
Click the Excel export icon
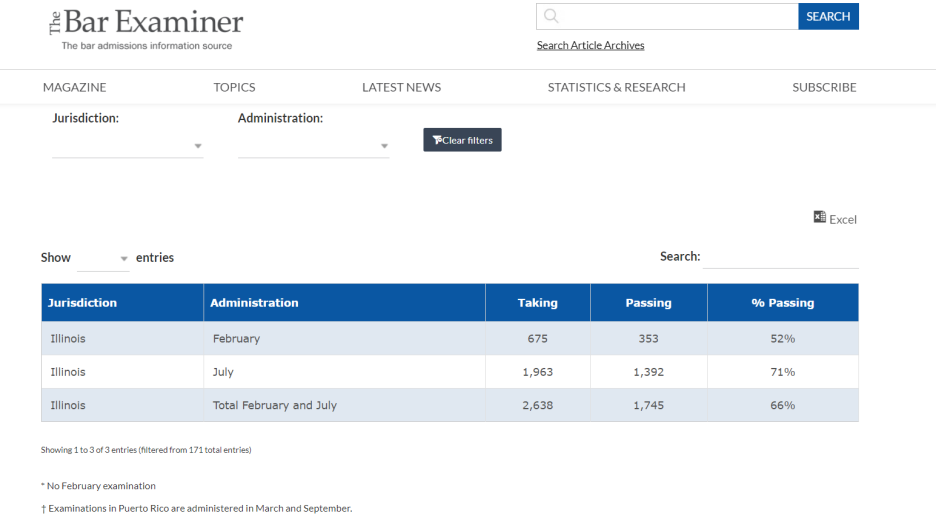point(820,217)
